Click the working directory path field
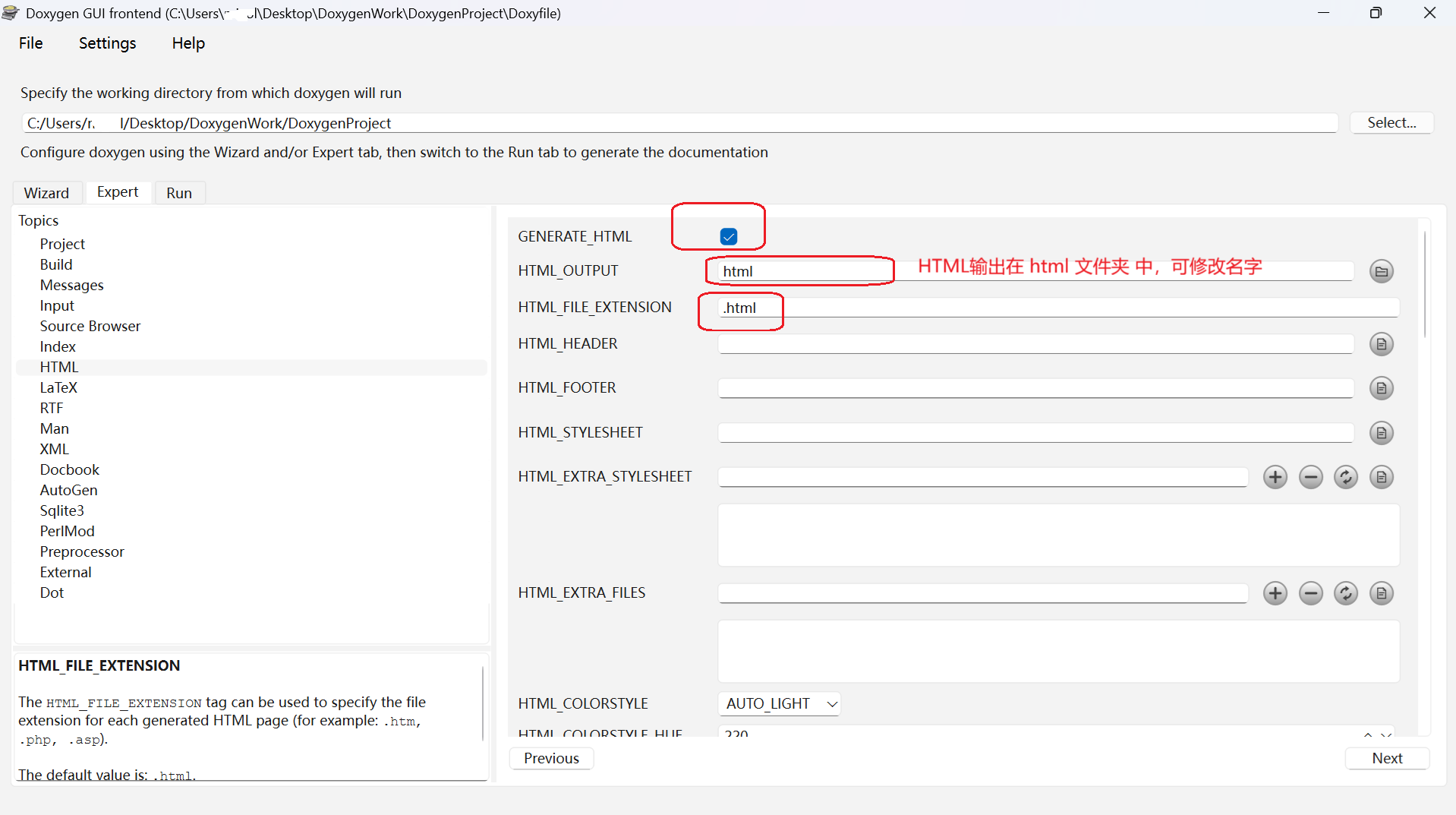 pos(679,123)
